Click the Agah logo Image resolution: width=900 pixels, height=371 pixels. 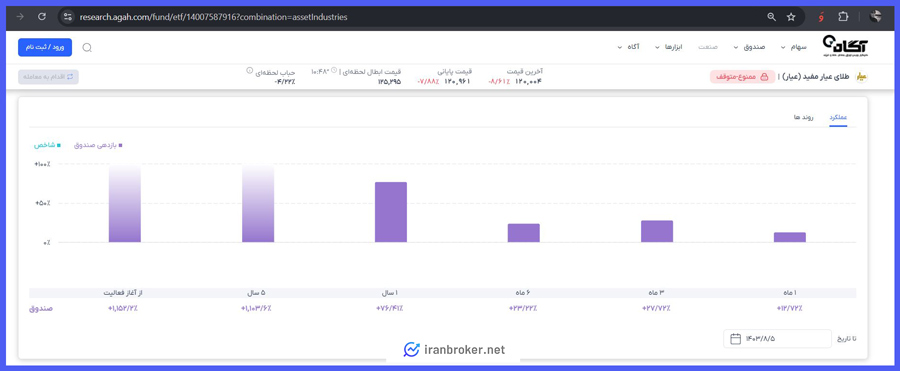846,45
